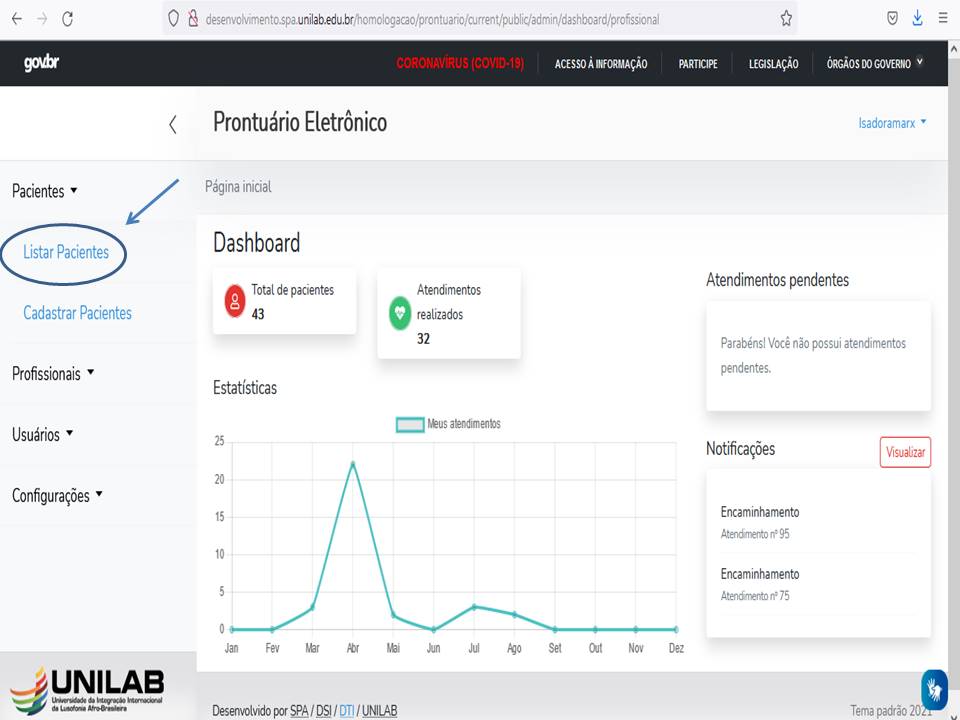Screen dimensions: 960x720
Task: Expand the Pacientes sidebar menu
Action: click(x=44, y=191)
